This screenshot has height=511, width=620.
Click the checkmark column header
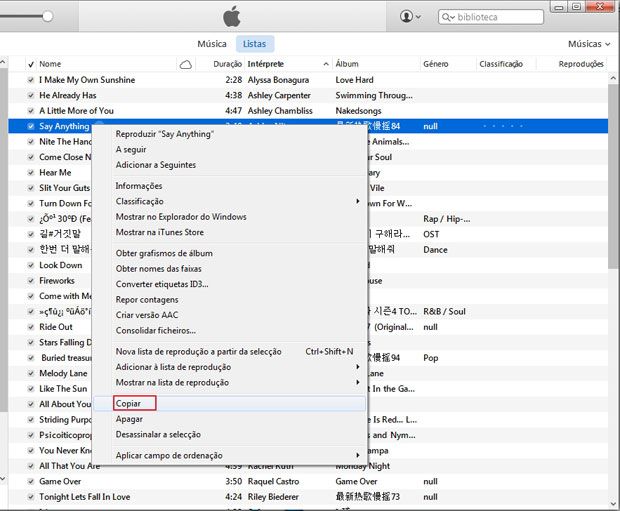pos(31,64)
